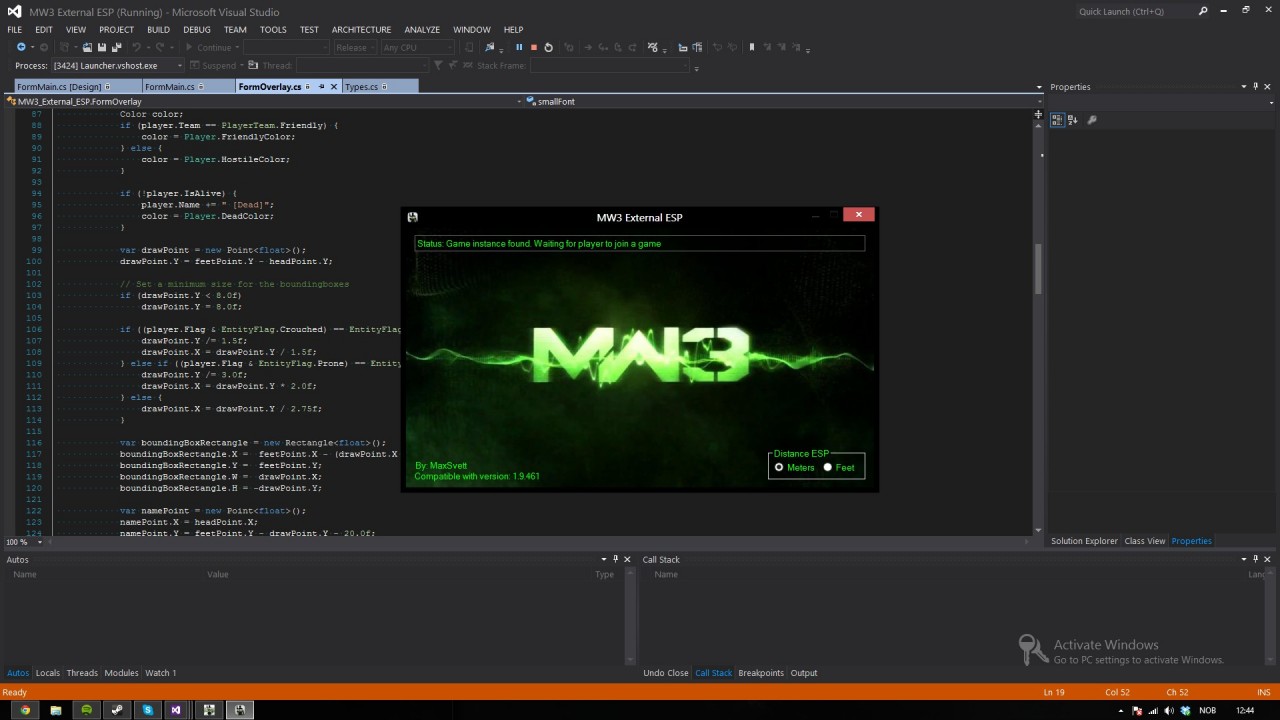Image resolution: width=1280 pixels, height=720 pixels.
Task: Open the Modules tab
Action: click(121, 673)
